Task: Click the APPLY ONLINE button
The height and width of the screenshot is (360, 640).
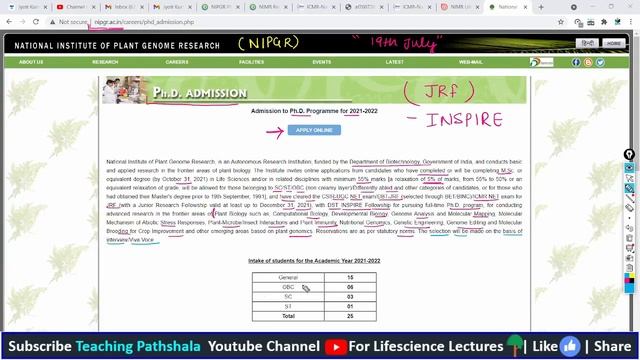Action: tap(314, 130)
